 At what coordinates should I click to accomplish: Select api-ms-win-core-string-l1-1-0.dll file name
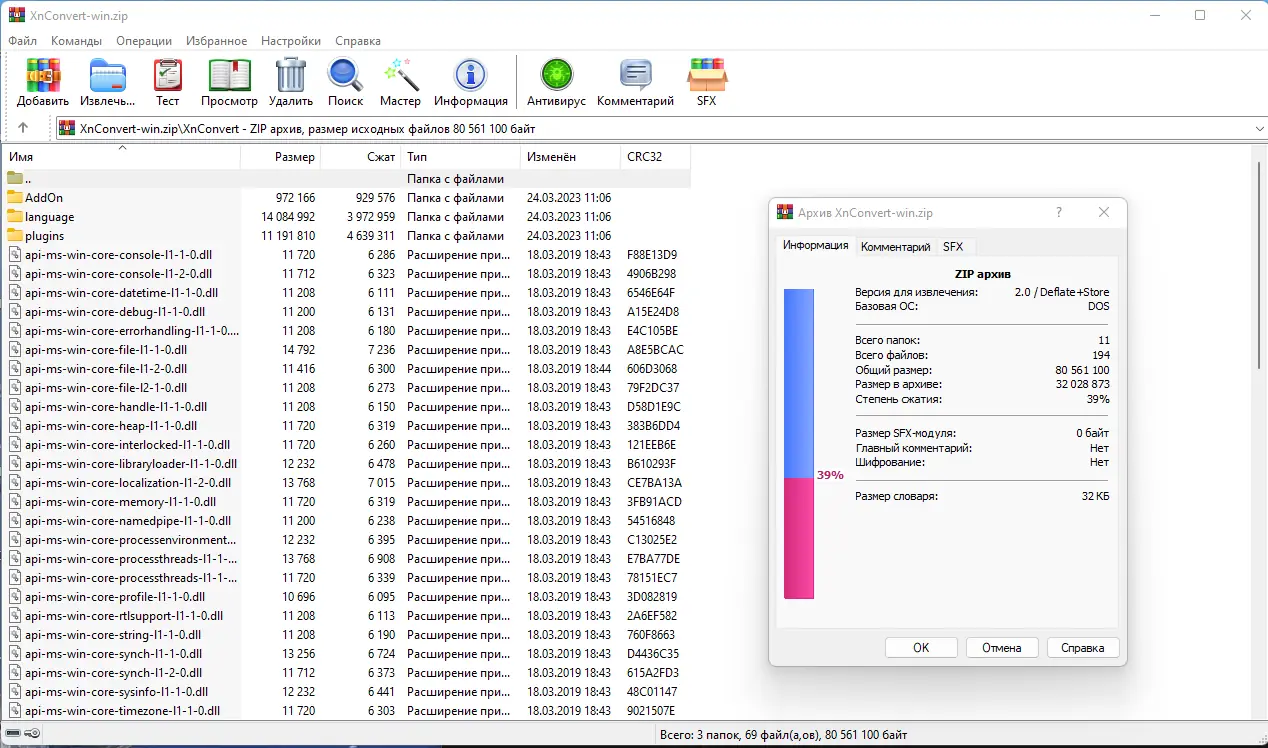[x=113, y=635]
